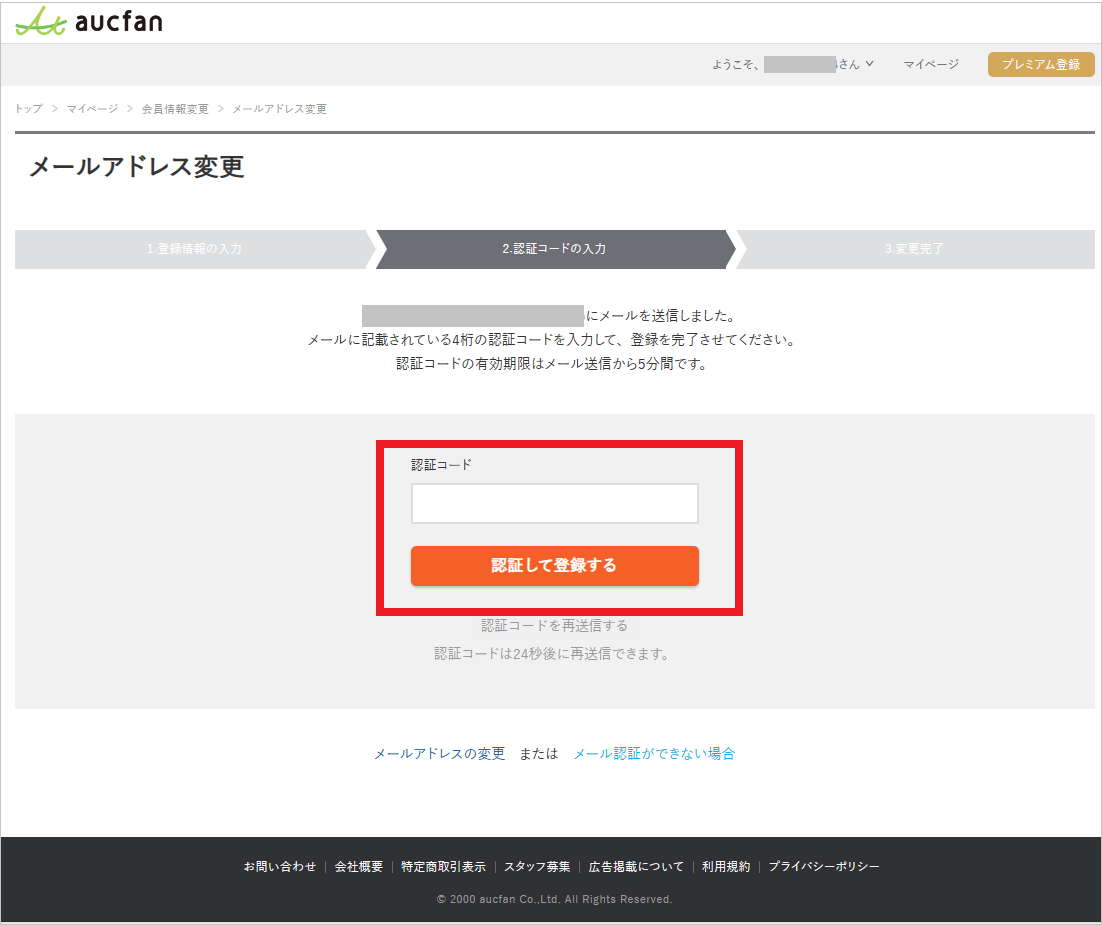Click 認証コードを再送信する link
Viewport: 1102px width, 925px height.
click(x=554, y=626)
